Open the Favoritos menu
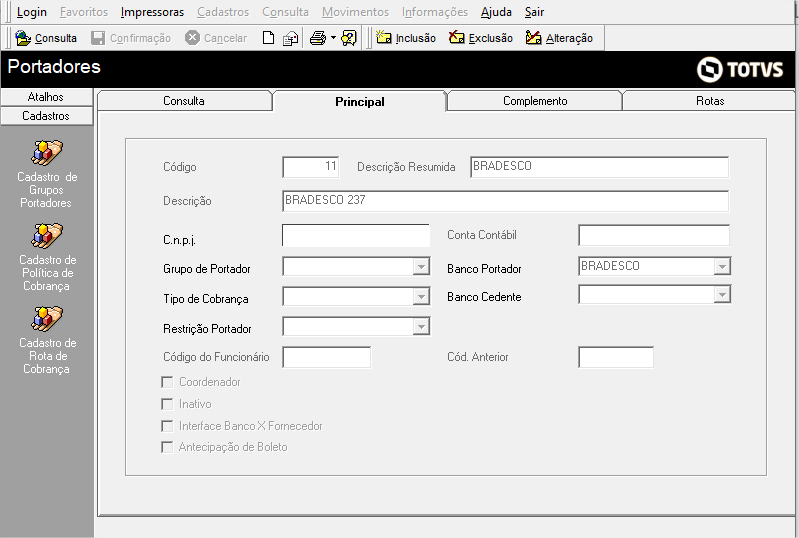 (84, 12)
